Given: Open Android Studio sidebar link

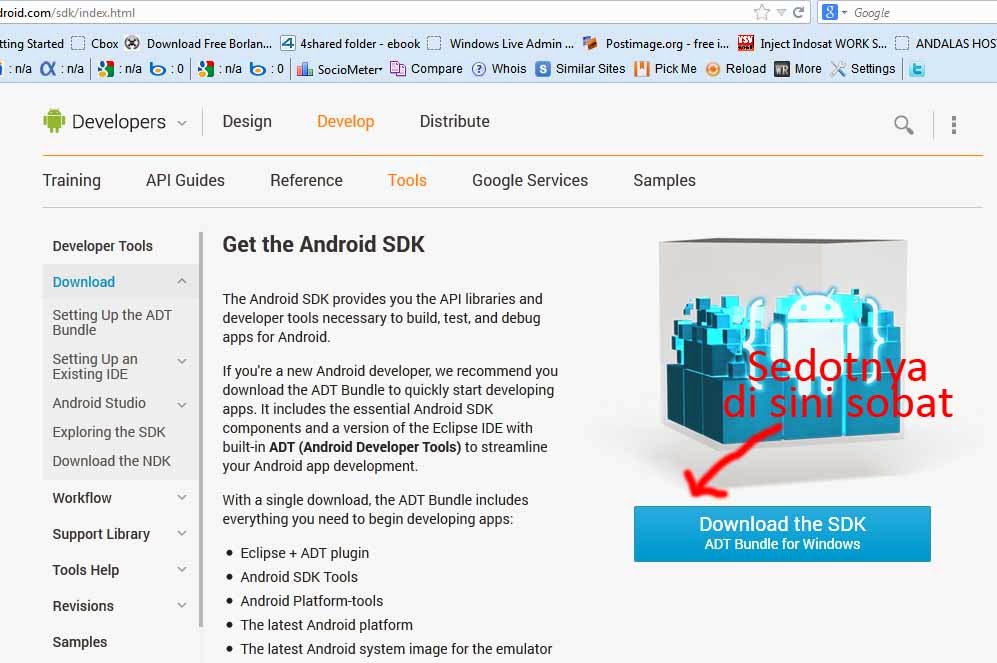Looking at the screenshot, I should [x=99, y=403].
